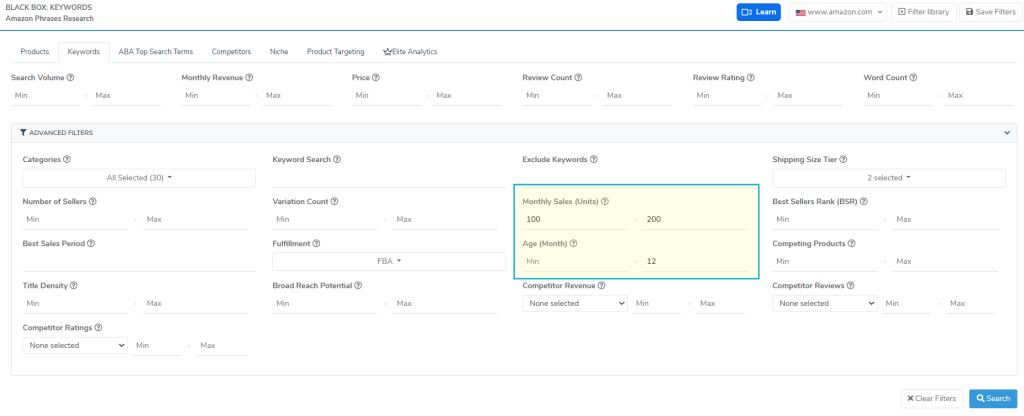Click help icon beside Monthly Revenue
Image resolution: width=1024 pixels, height=416 pixels.
pyautogui.click(x=249, y=77)
